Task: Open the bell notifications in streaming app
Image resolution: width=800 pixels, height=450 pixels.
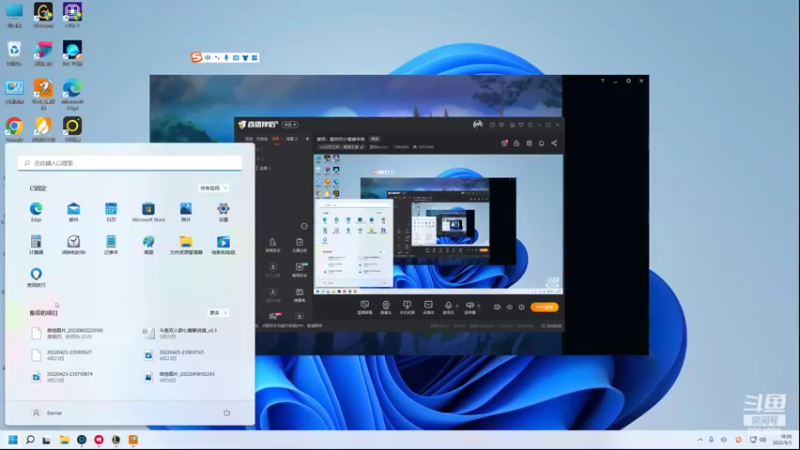Action: point(541,143)
